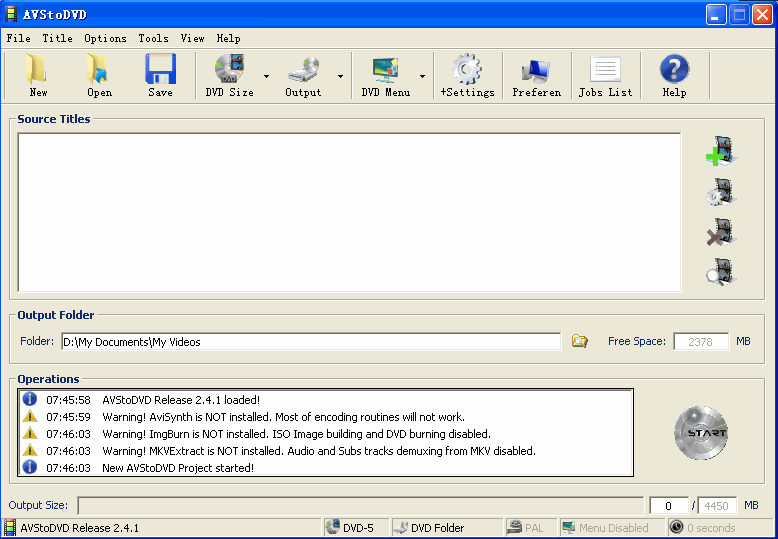Select log entry 'AVStoDVD Release 2.4.1 loaded!'

325,400
